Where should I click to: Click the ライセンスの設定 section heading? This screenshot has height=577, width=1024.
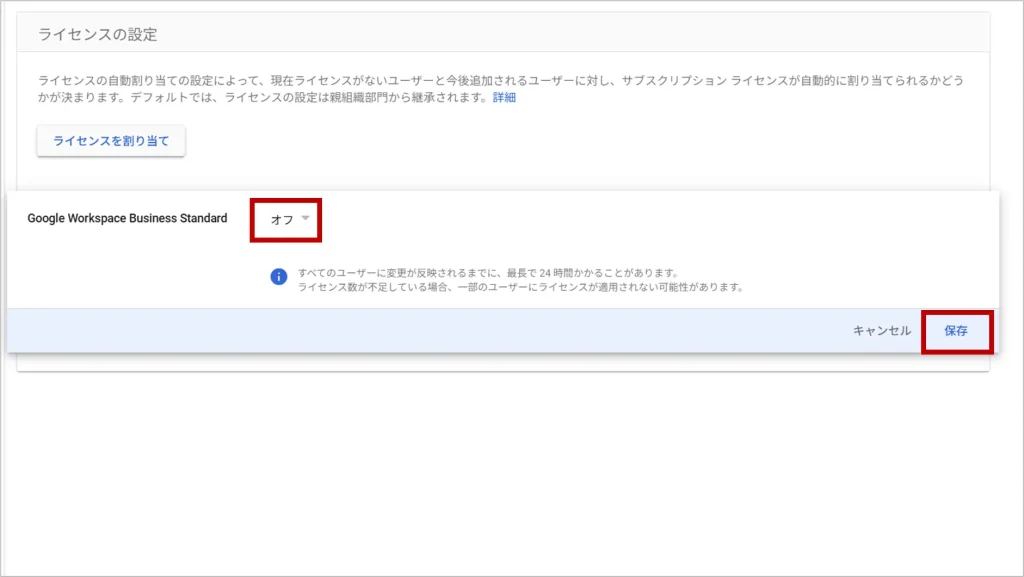pos(98,35)
